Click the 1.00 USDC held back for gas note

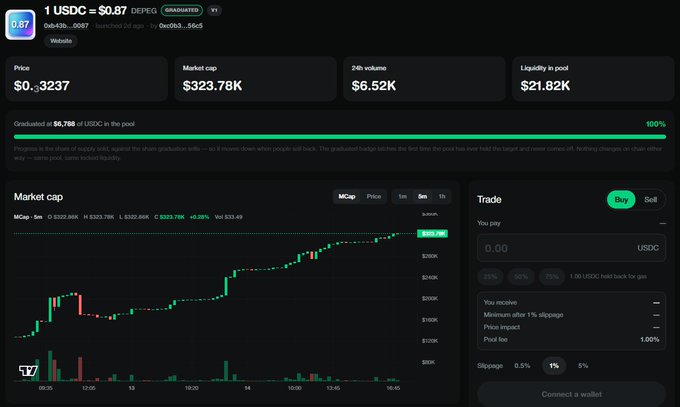[608, 276]
